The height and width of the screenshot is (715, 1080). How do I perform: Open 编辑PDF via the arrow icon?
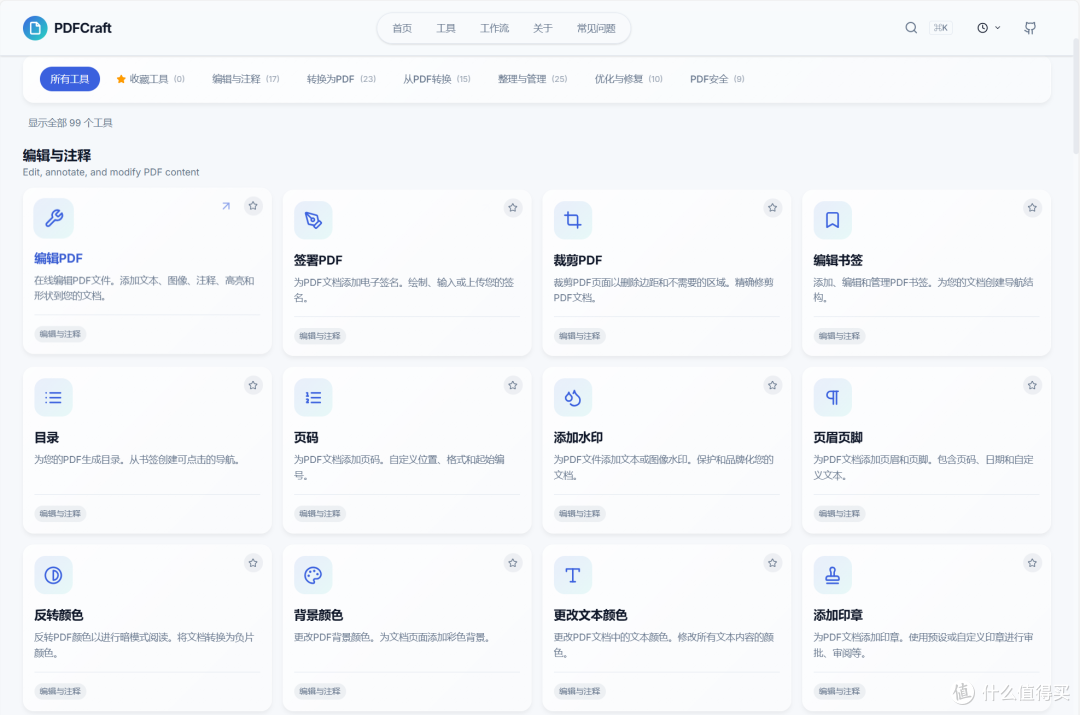coord(226,206)
